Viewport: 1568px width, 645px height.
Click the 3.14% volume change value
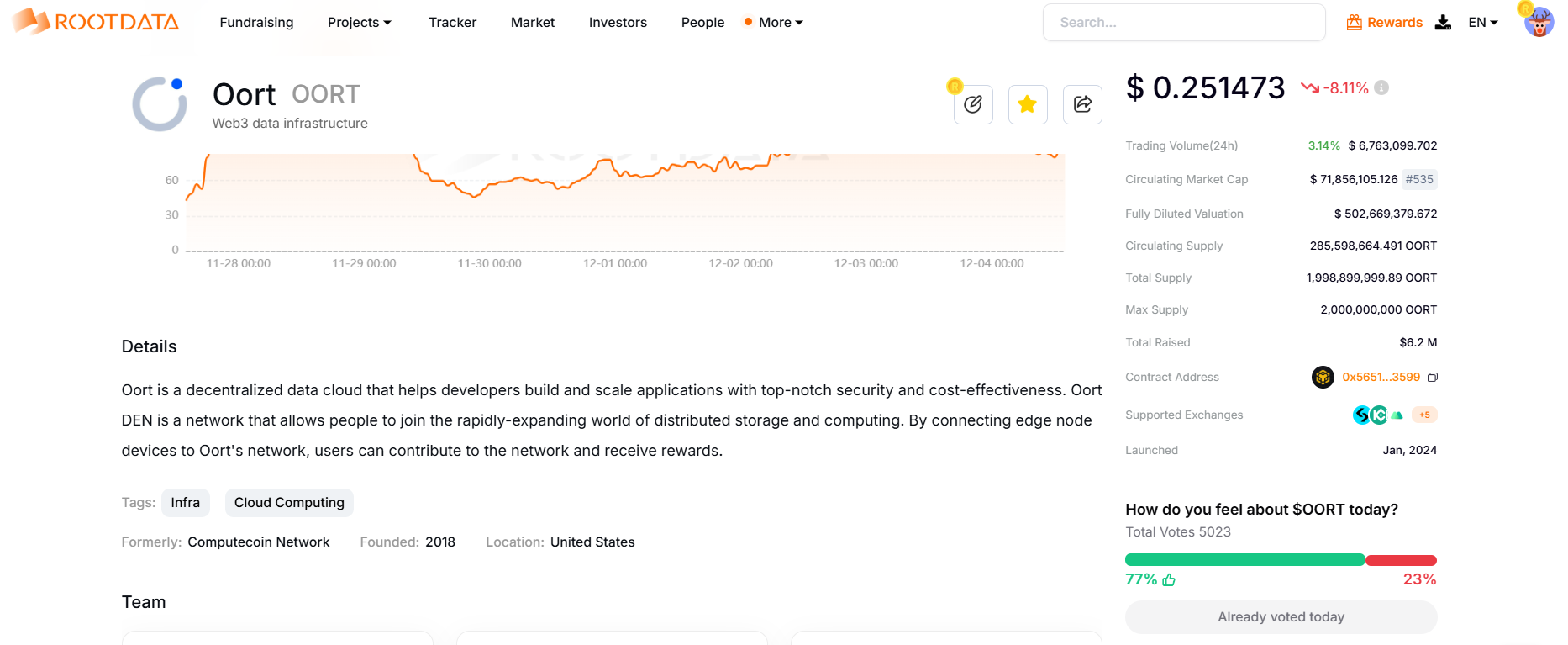pyautogui.click(x=1323, y=146)
